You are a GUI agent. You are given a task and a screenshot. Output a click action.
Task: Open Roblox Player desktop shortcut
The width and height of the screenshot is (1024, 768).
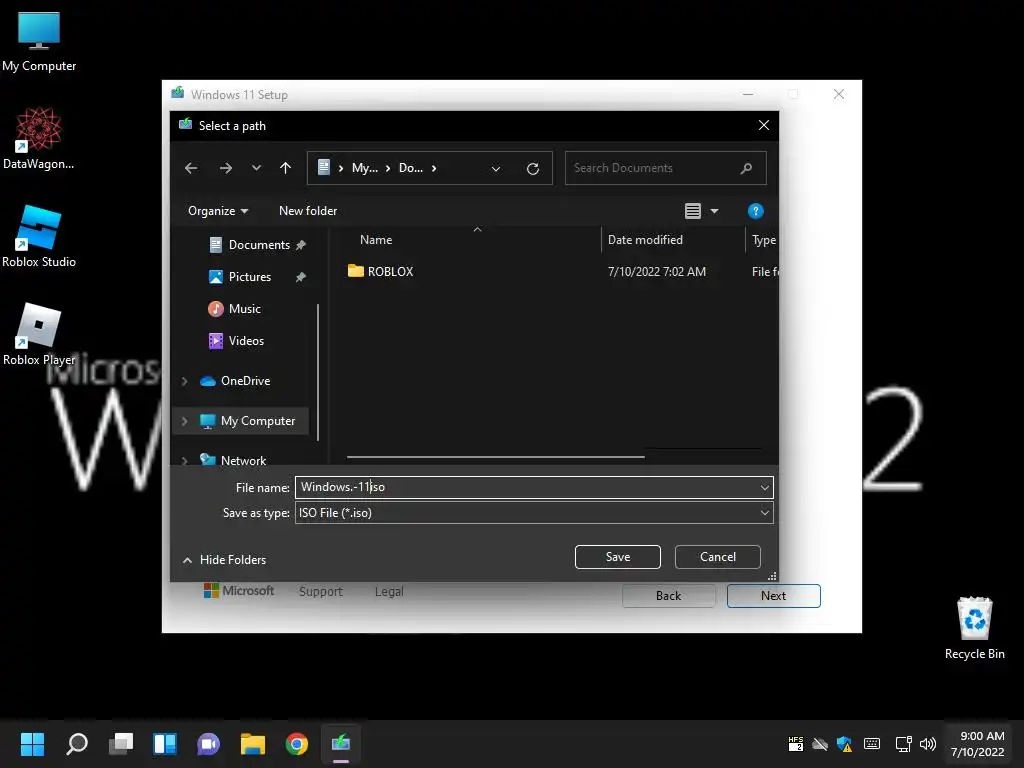pyautogui.click(x=39, y=334)
